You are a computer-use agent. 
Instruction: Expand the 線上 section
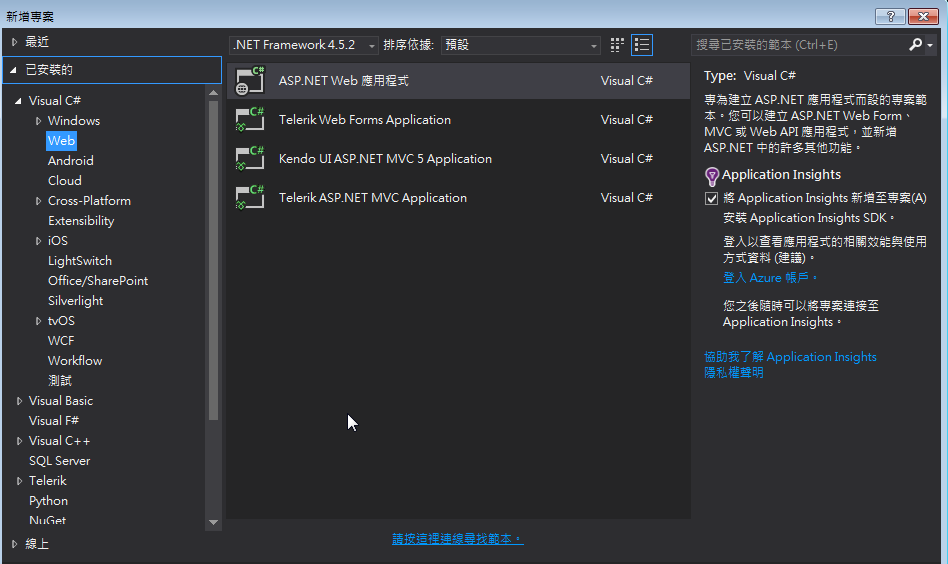[x=15, y=544]
